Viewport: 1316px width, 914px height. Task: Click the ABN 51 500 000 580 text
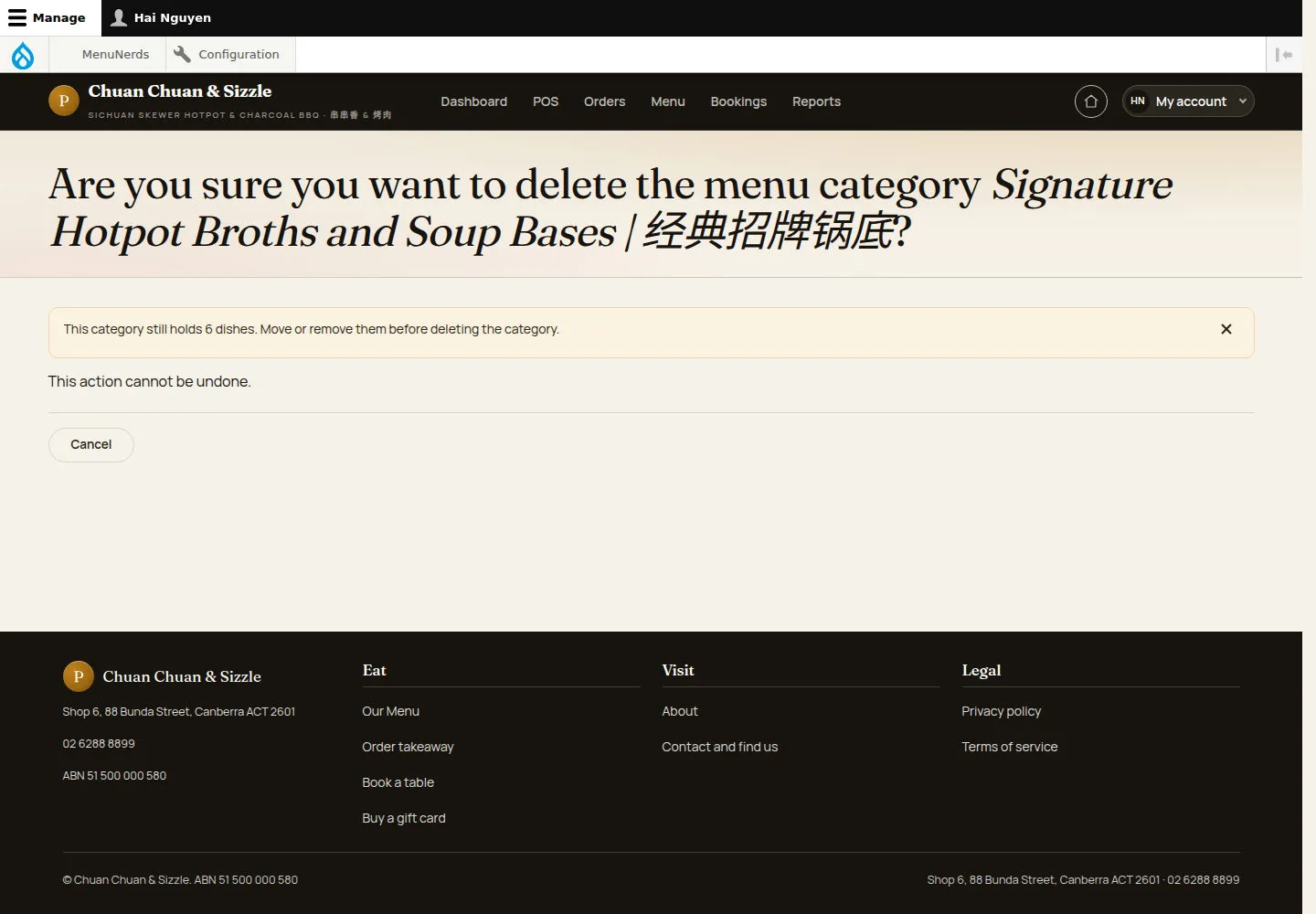[114, 776]
